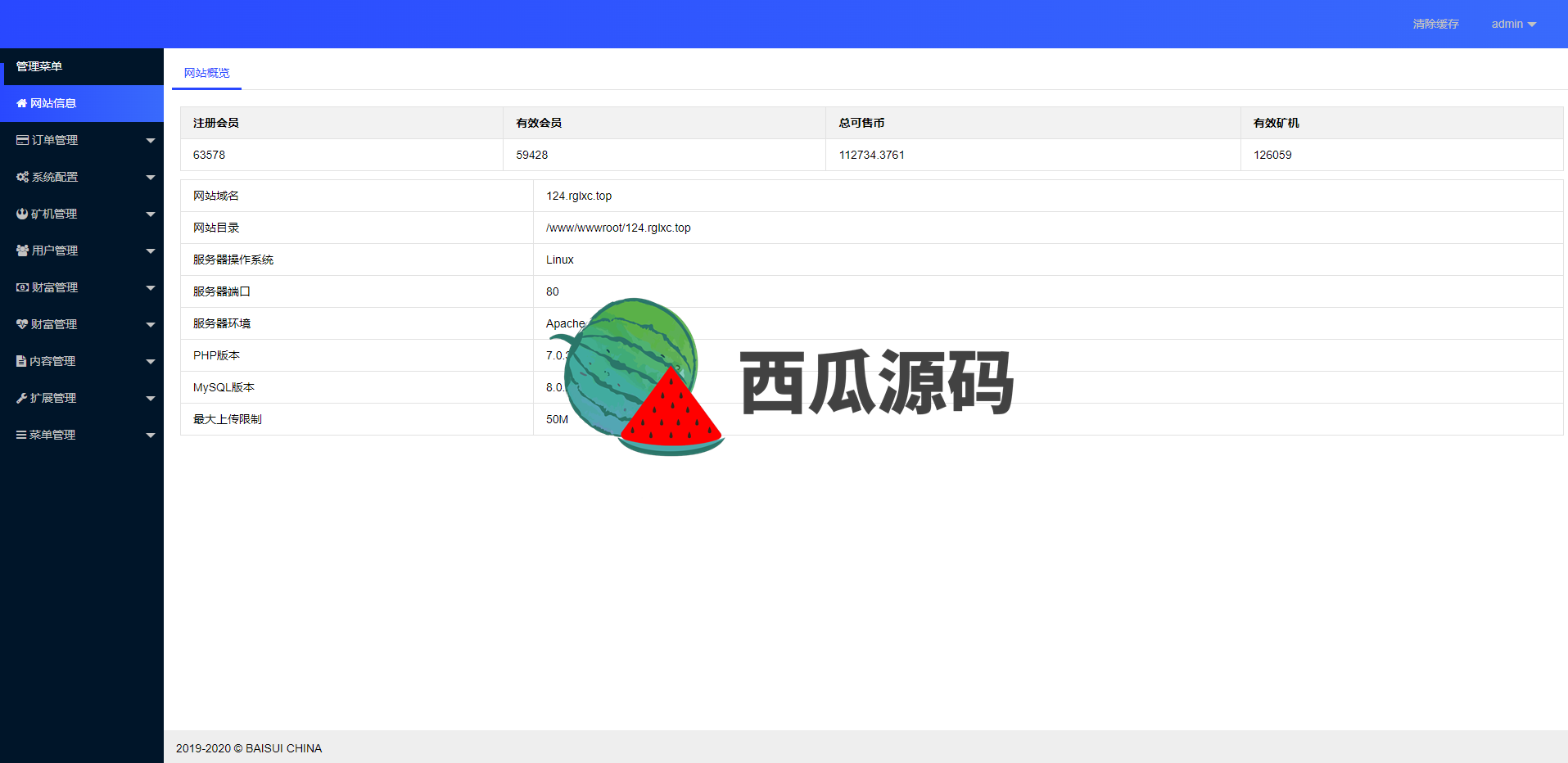Screen dimensions: 1568x763
Task: Expand the 订单管理 submenu arrow
Action: point(151,141)
